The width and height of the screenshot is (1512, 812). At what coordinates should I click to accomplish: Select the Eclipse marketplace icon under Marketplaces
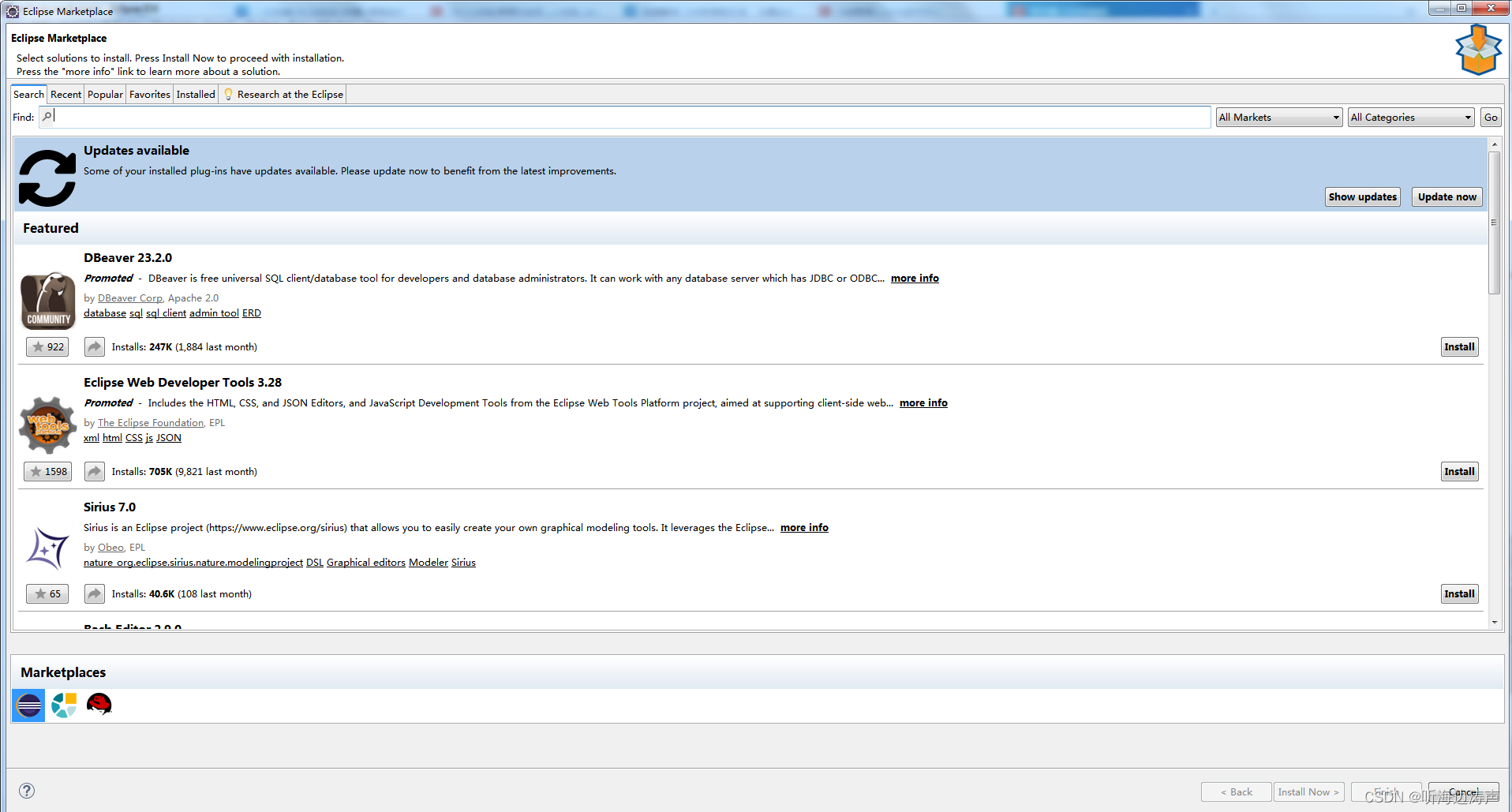28,705
